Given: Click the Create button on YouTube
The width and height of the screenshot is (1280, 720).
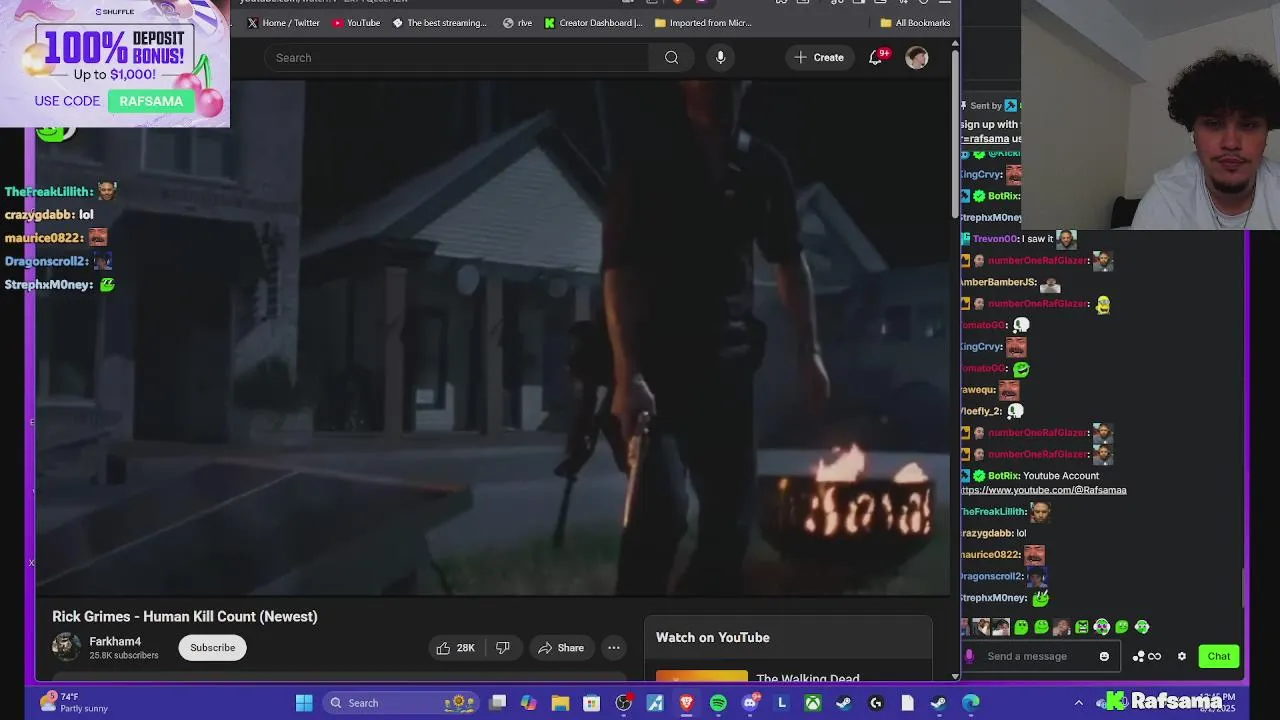Looking at the screenshot, I should pos(819,58).
